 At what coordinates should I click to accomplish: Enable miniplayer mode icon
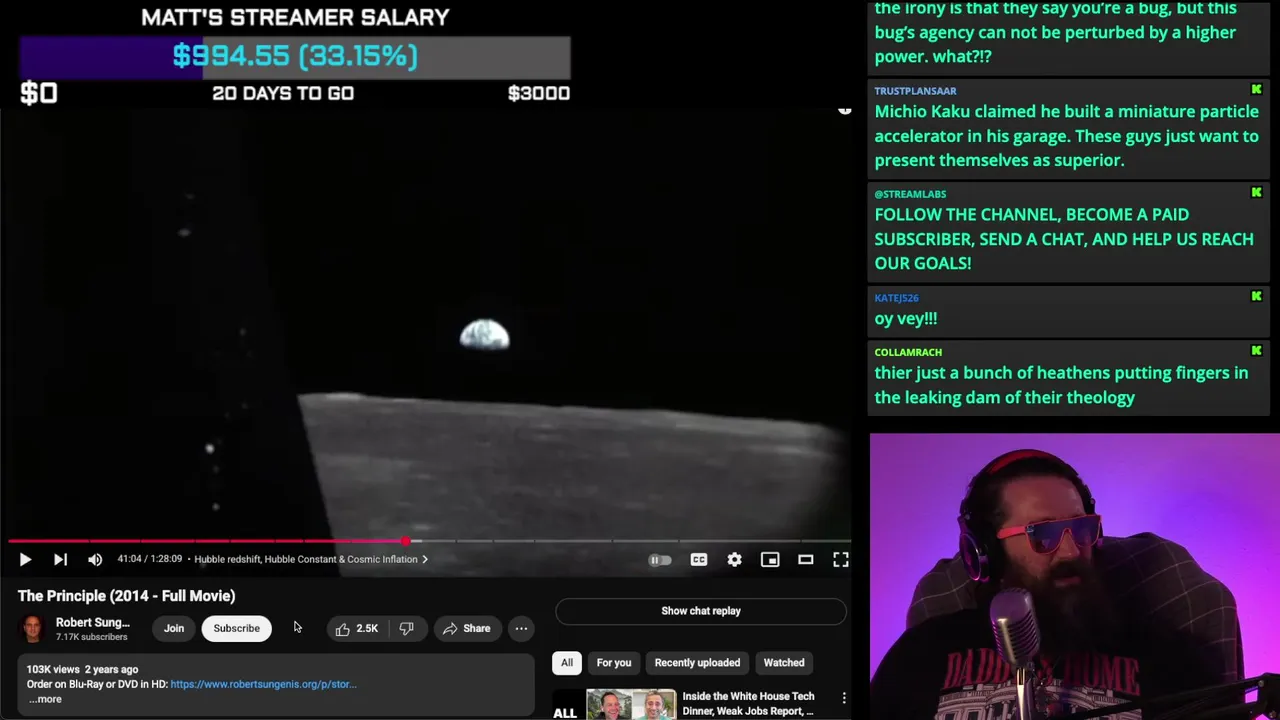[770, 560]
